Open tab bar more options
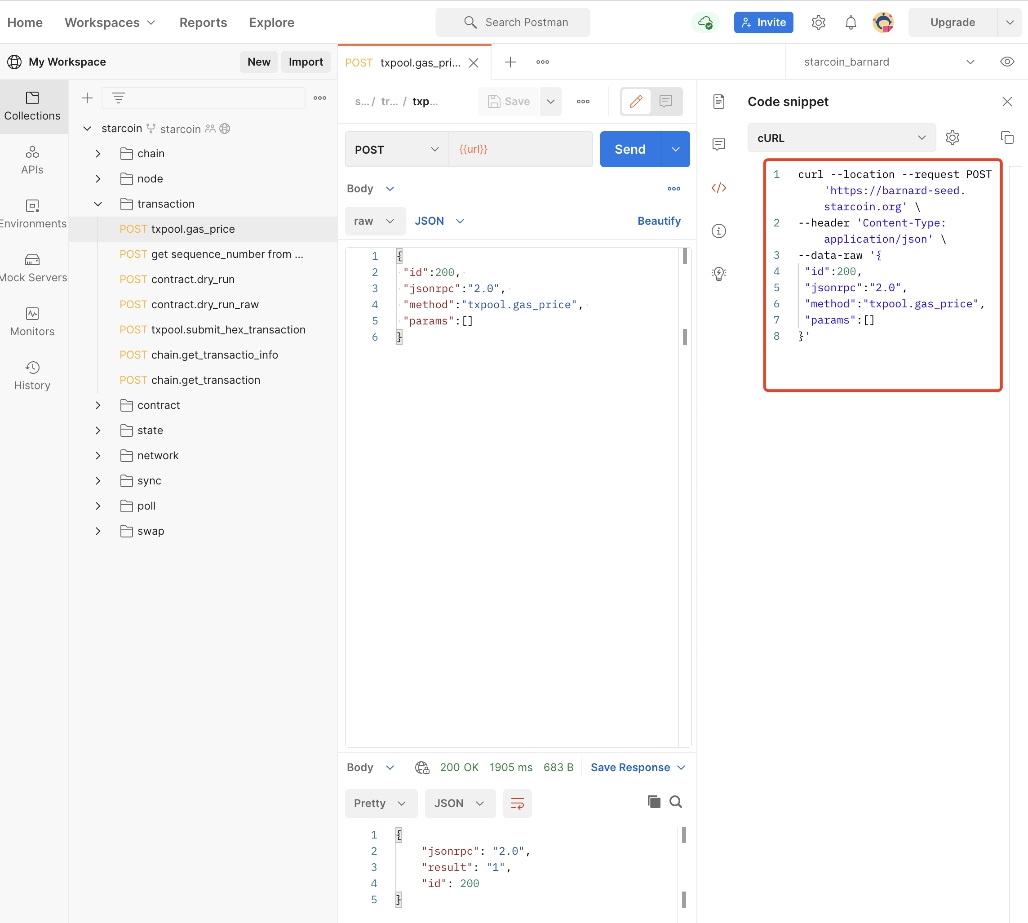 tap(542, 62)
